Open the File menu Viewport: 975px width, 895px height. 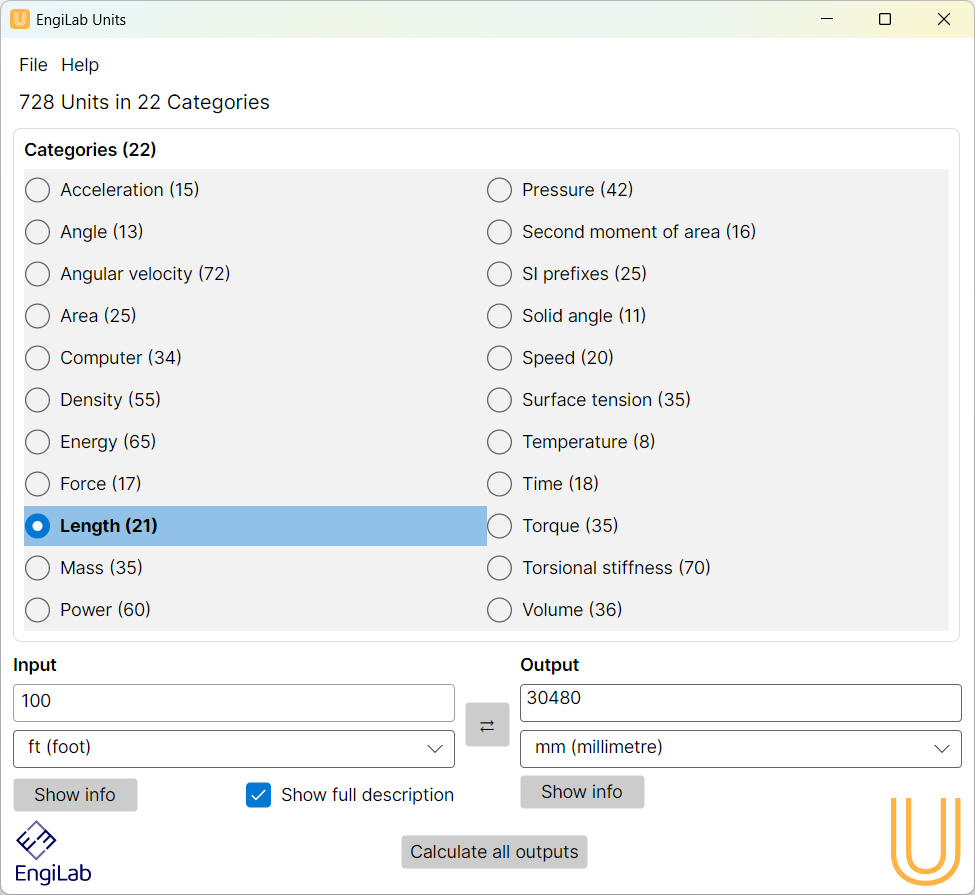point(33,65)
